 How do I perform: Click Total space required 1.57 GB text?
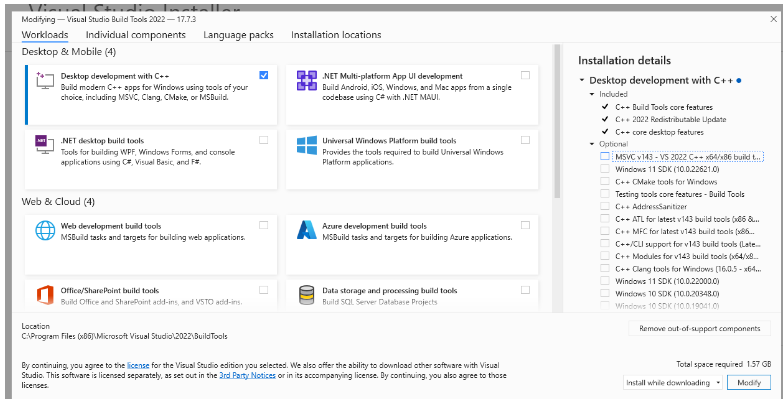point(724,364)
